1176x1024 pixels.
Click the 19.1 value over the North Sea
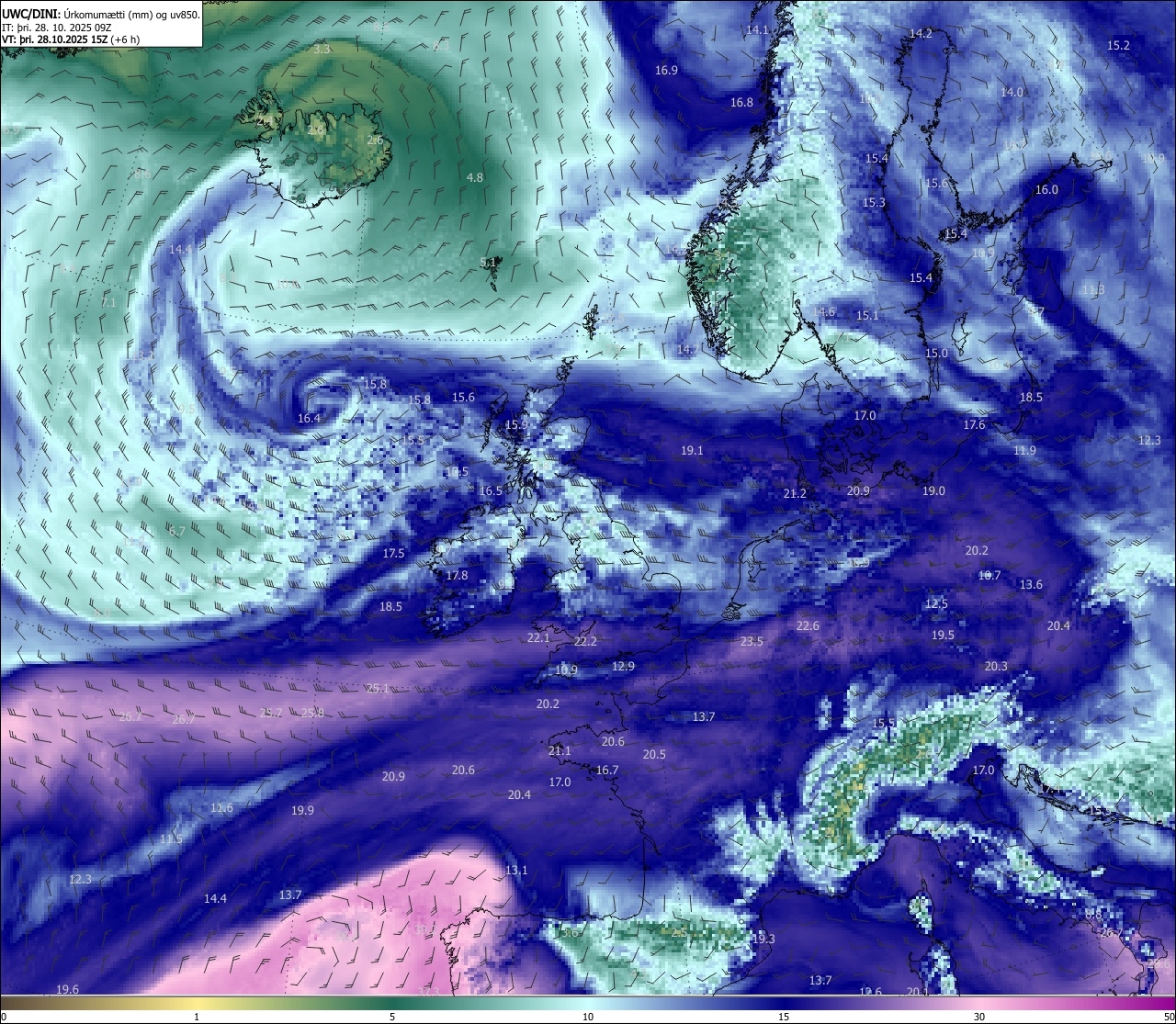click(692, 451)
